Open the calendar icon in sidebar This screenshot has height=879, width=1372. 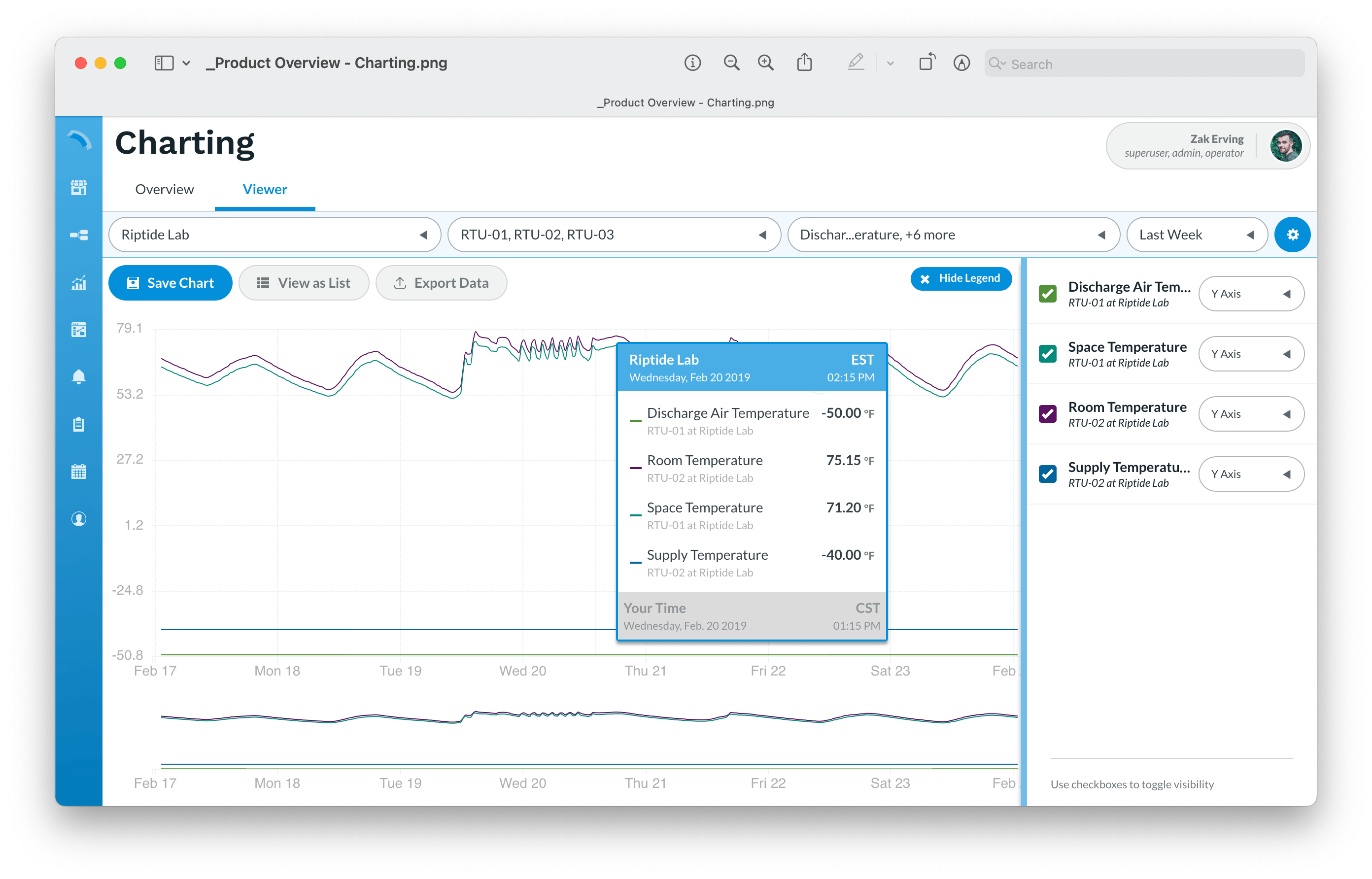[79, 472]
